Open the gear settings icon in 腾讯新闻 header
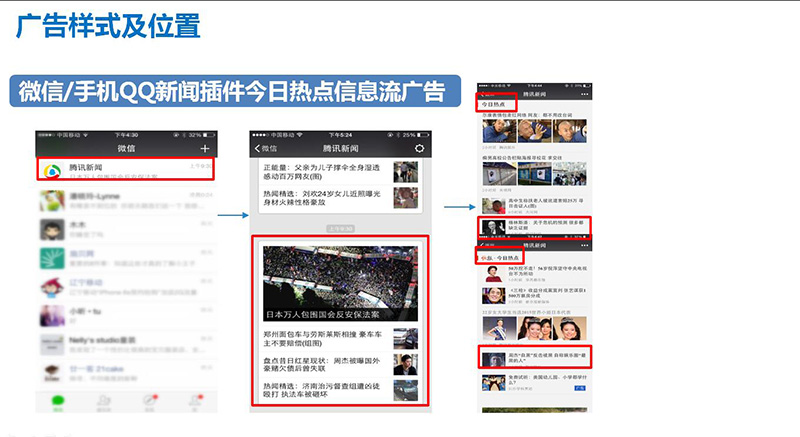The height and width of the screenshot is (437, 800). pos(419,148)
